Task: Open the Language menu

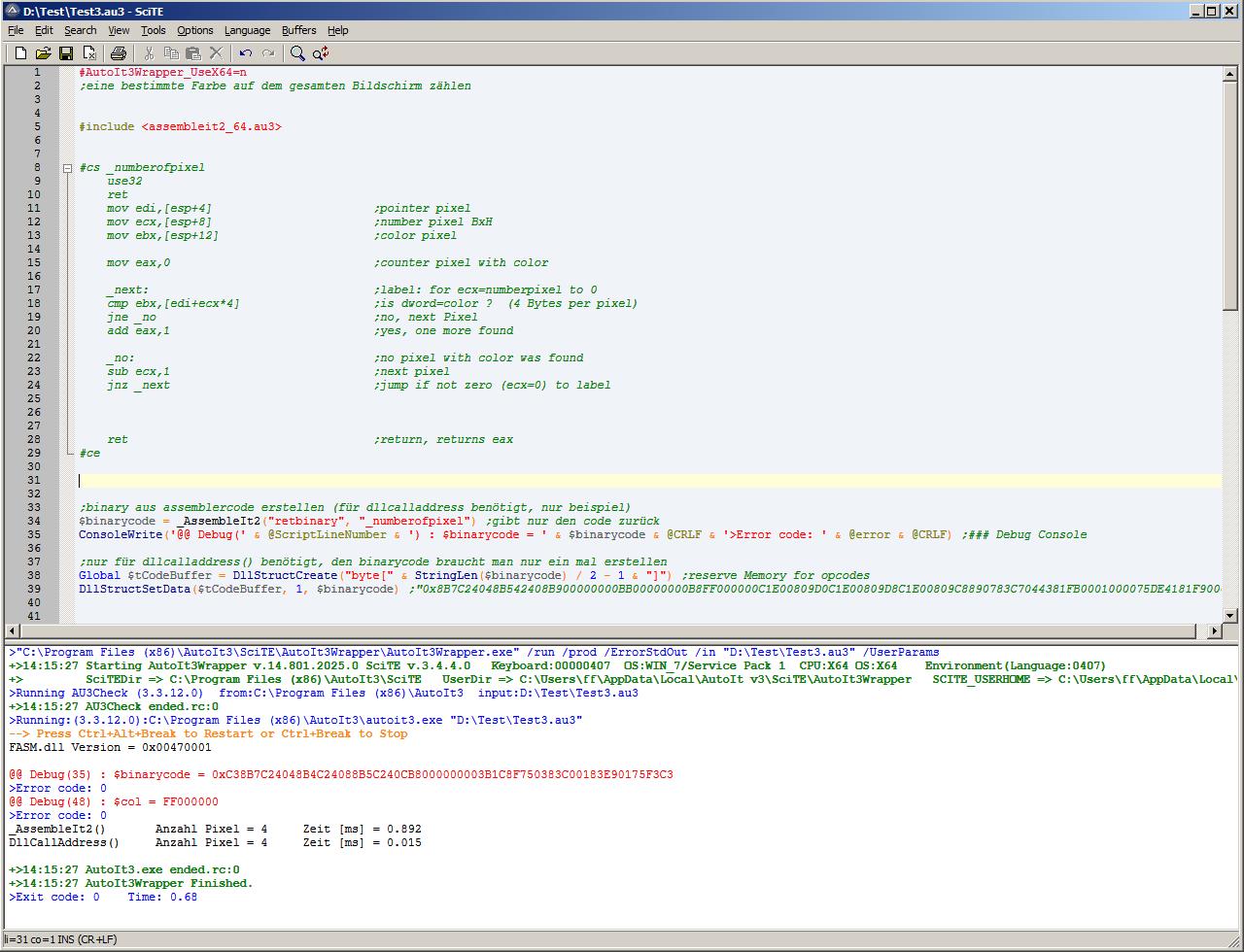Action: 247,30
